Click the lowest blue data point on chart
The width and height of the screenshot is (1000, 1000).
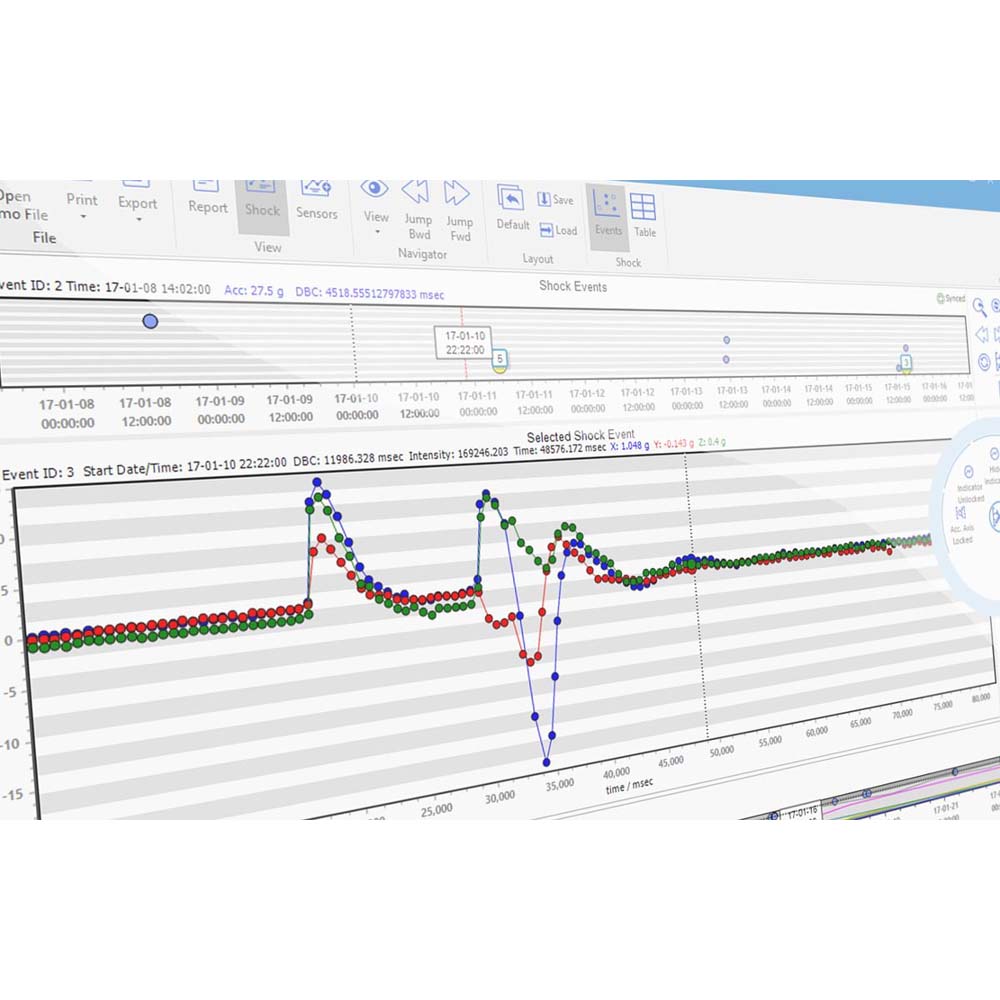tap(547, 762)
